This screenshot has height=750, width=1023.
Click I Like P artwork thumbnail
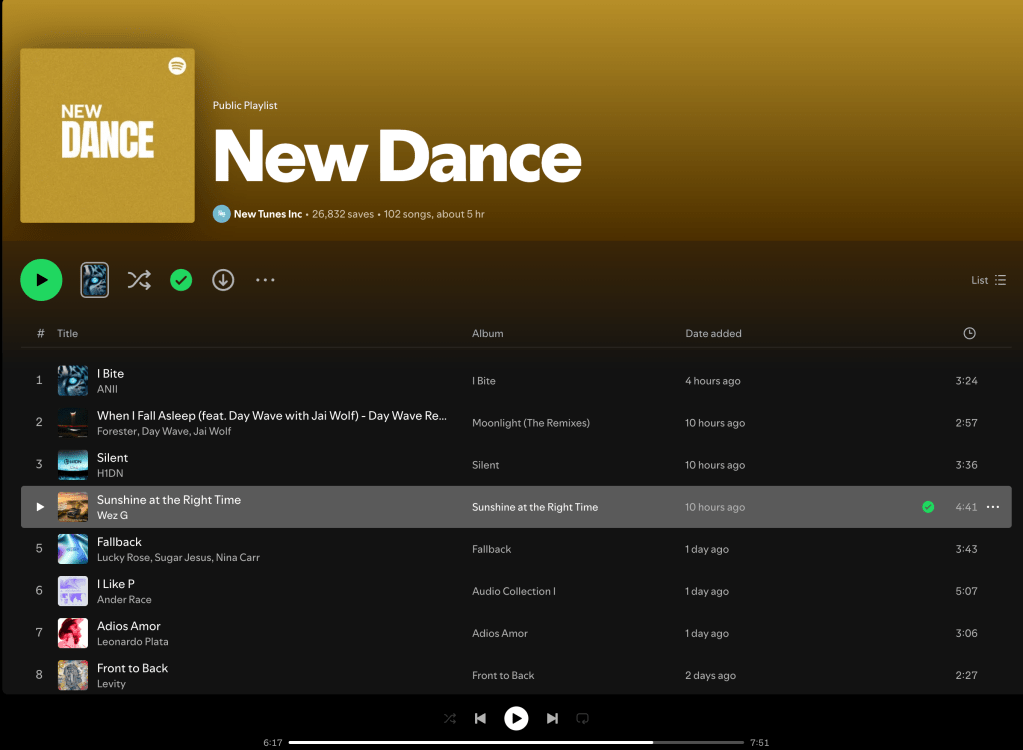72,591
